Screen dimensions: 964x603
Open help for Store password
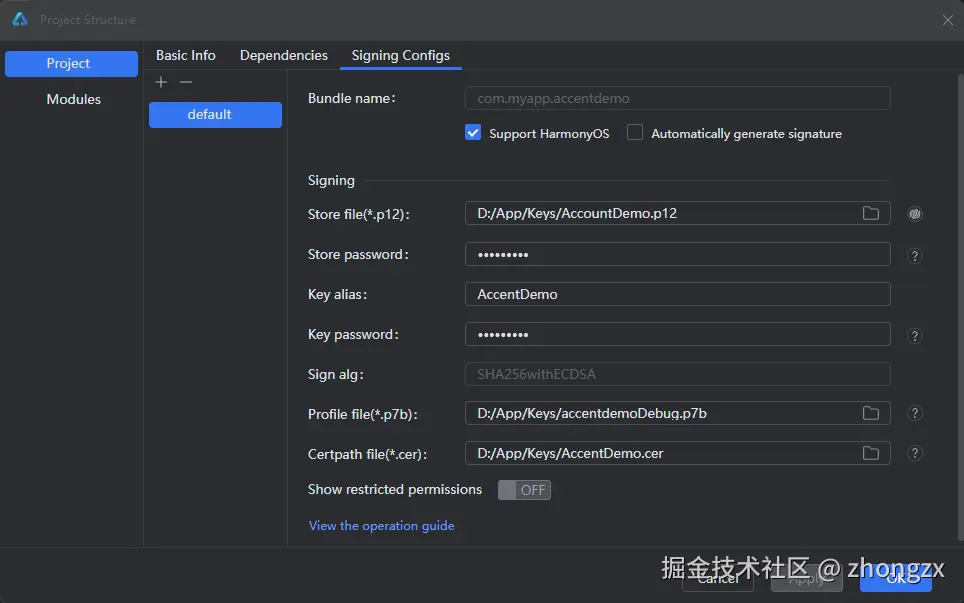point(915,256)
